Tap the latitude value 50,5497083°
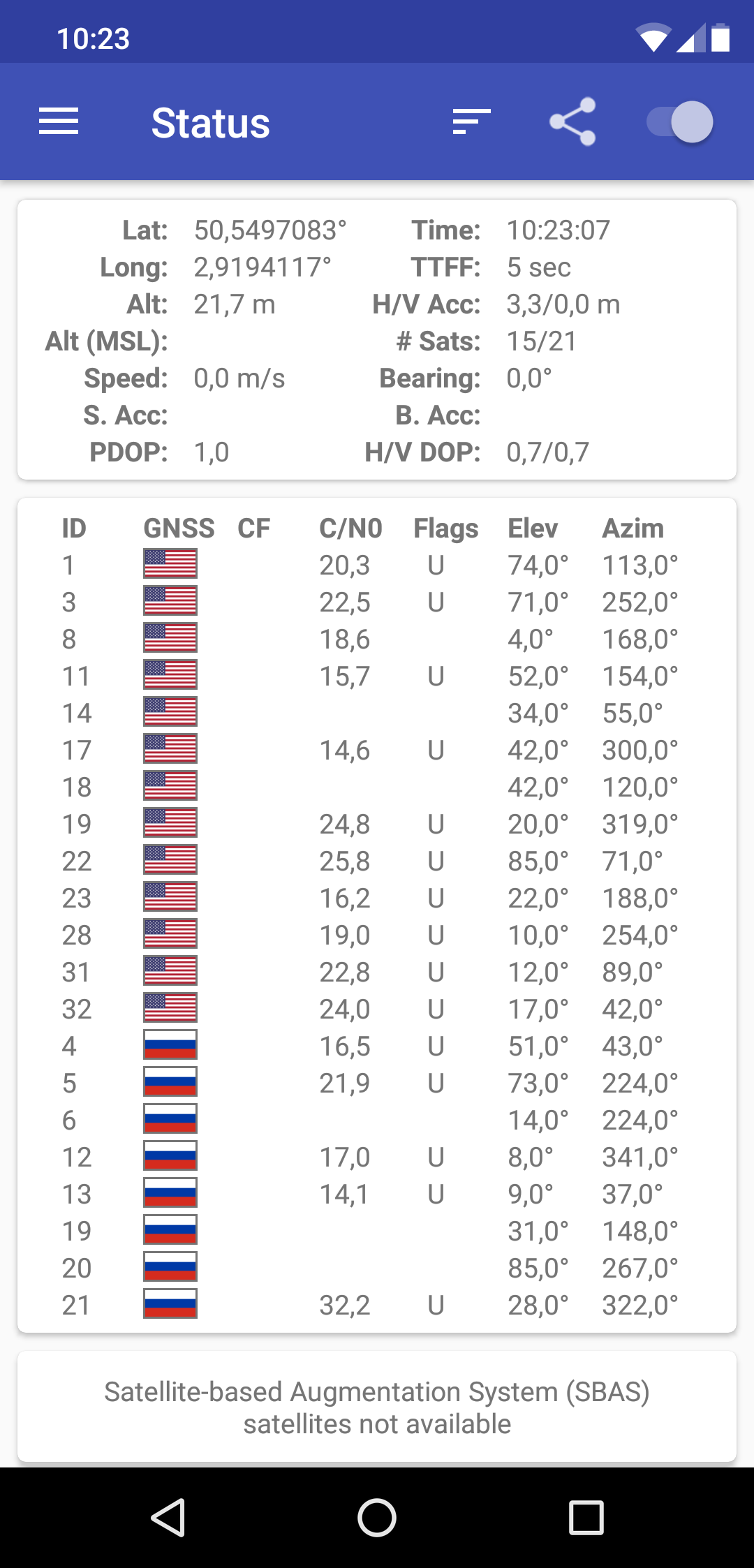The height and width of the screenshot is (1568, 754). click(270, 230)
